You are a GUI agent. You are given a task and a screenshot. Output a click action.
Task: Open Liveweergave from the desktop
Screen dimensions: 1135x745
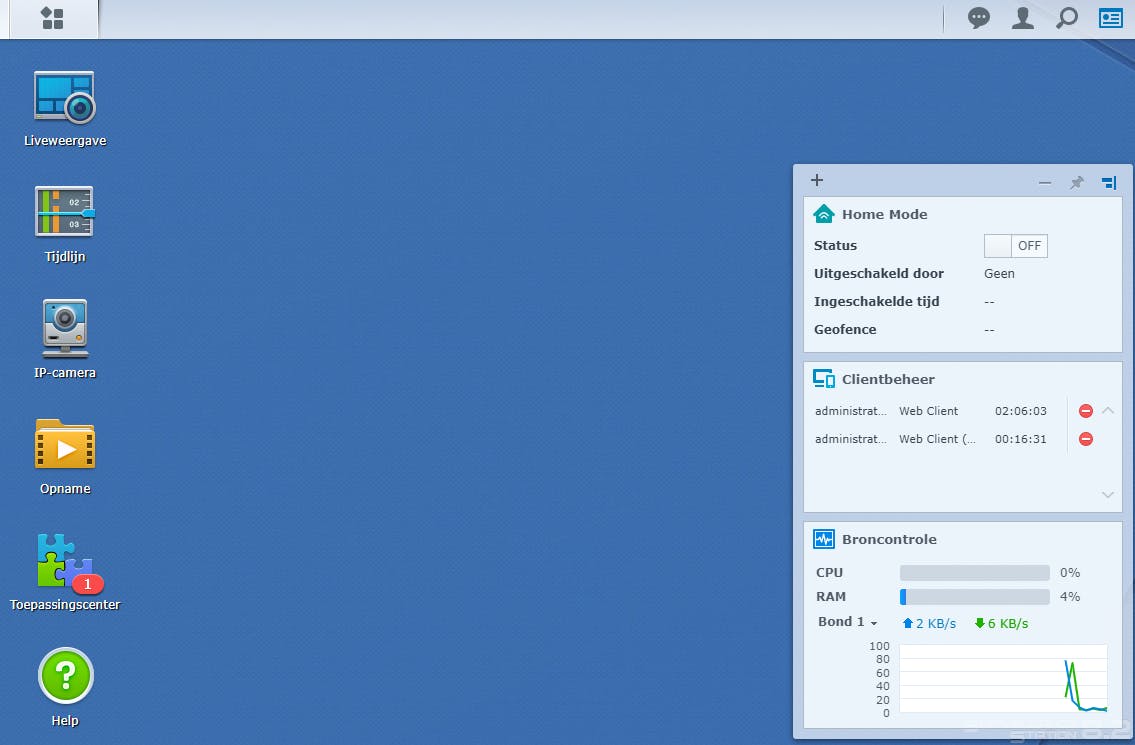64,97
